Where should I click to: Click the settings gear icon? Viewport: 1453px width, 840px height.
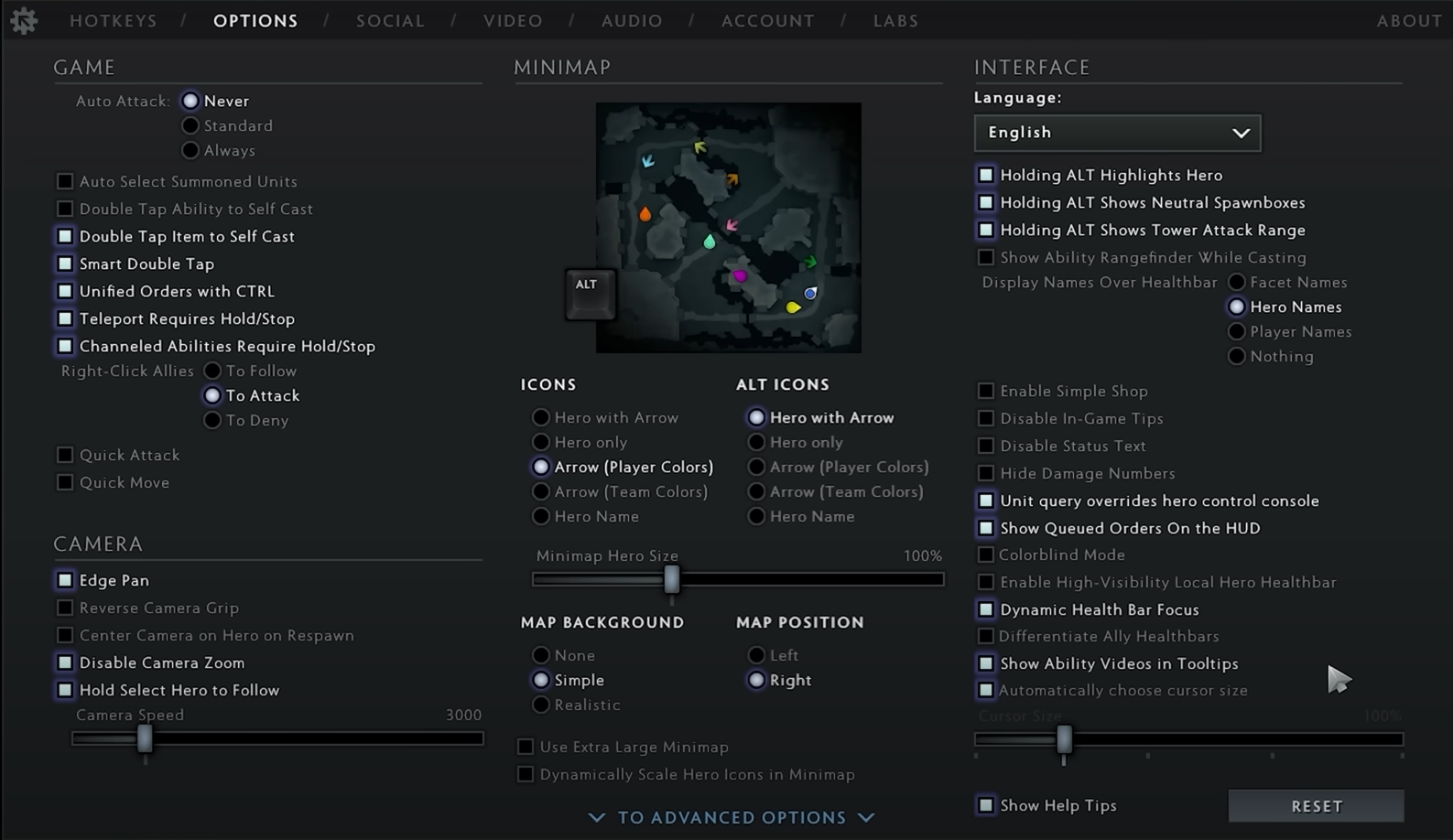24,20
